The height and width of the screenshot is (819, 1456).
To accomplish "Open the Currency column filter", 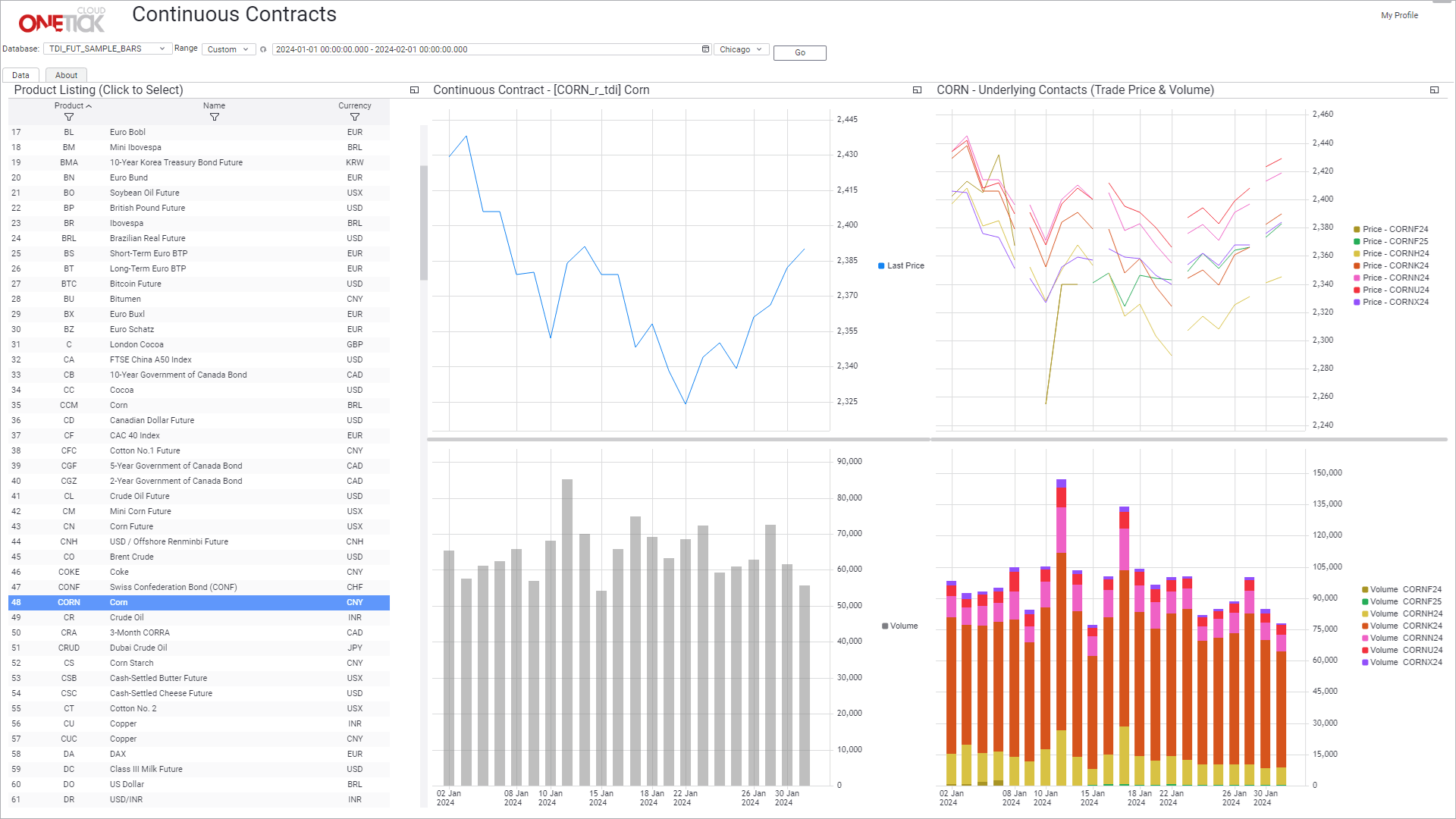I will 355,118.
